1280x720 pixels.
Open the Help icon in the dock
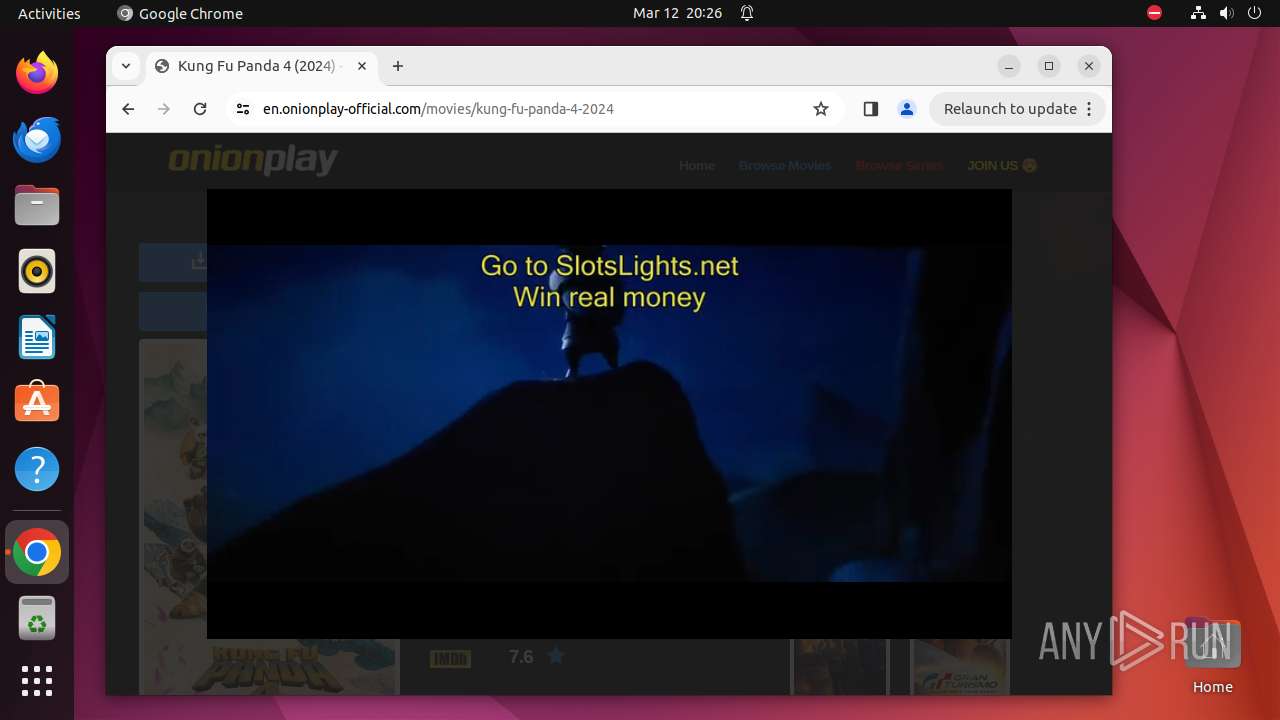37,469
